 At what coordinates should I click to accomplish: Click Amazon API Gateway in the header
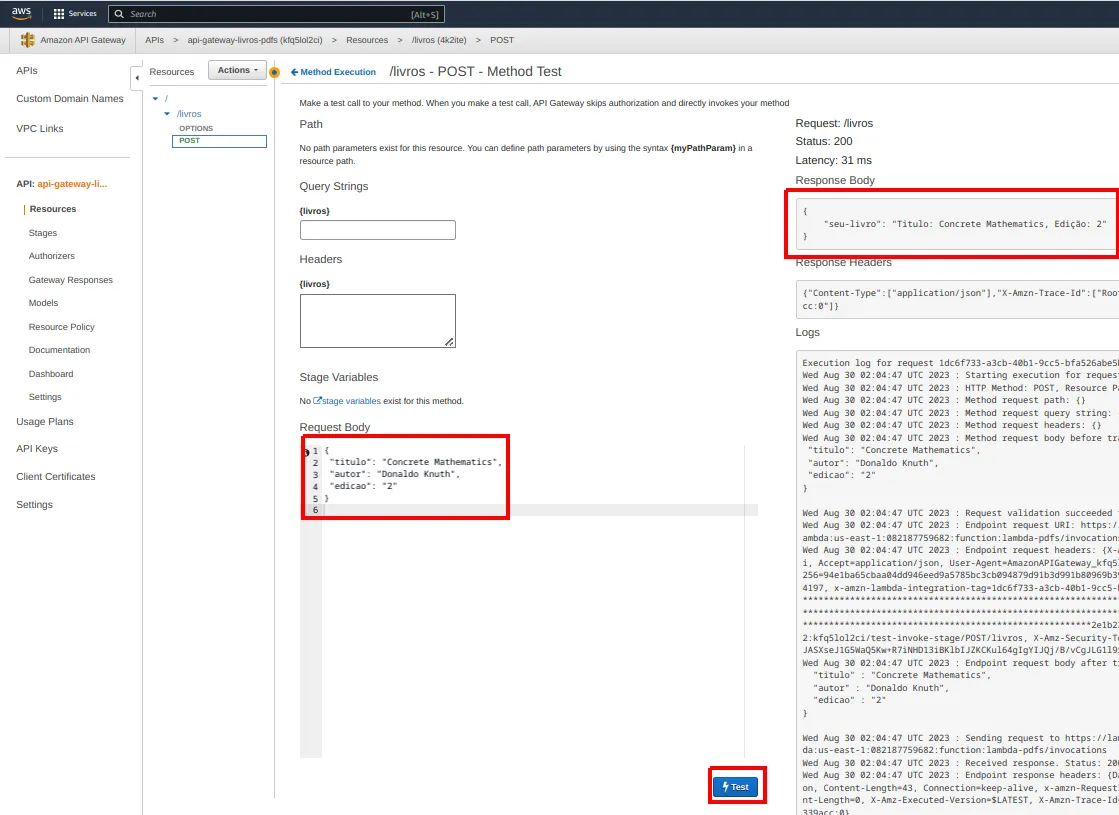coord(83,40)
